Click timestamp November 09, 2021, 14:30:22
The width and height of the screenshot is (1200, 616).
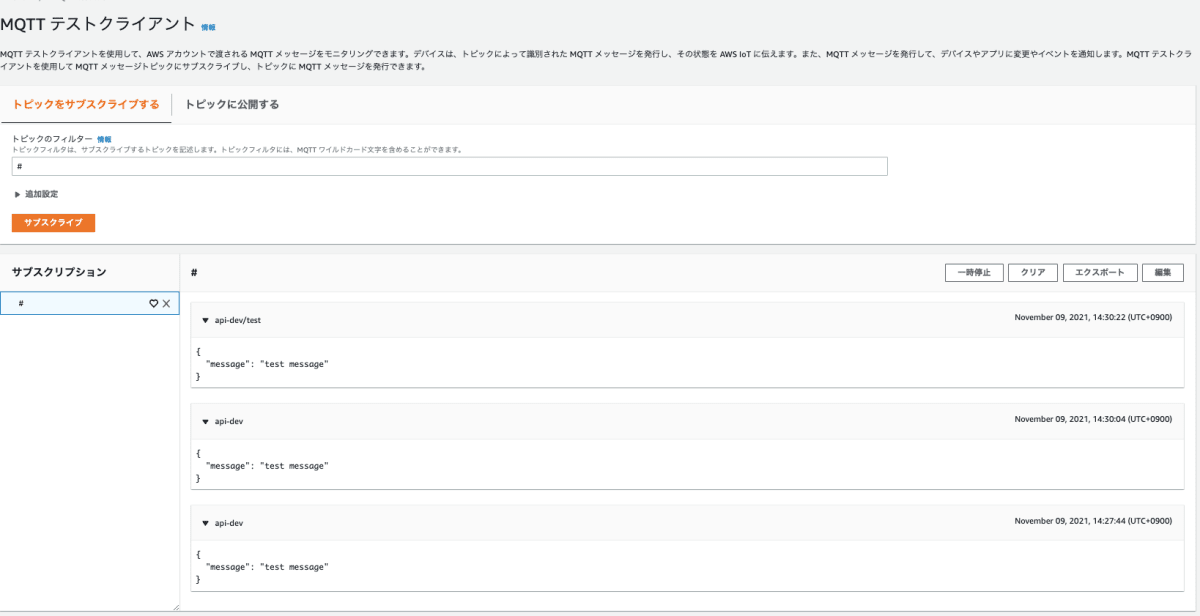pyautogui.click(x=1093, y=318)
